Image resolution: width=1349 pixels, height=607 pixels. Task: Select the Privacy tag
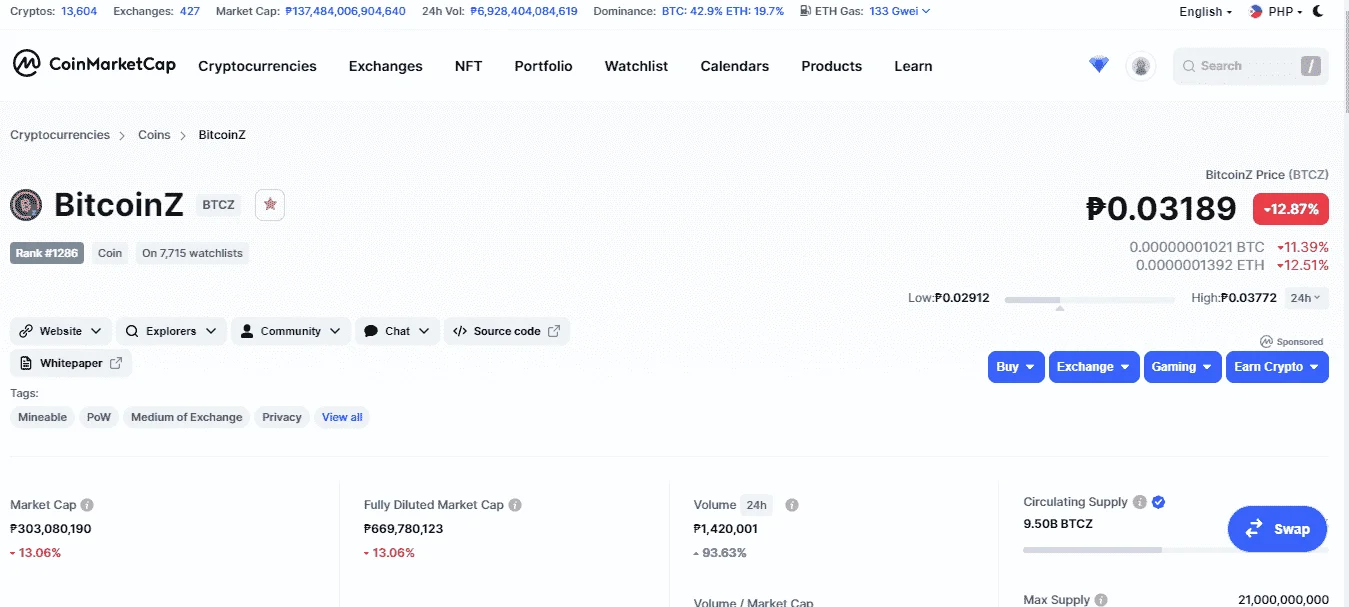click(x=282, y=417)
